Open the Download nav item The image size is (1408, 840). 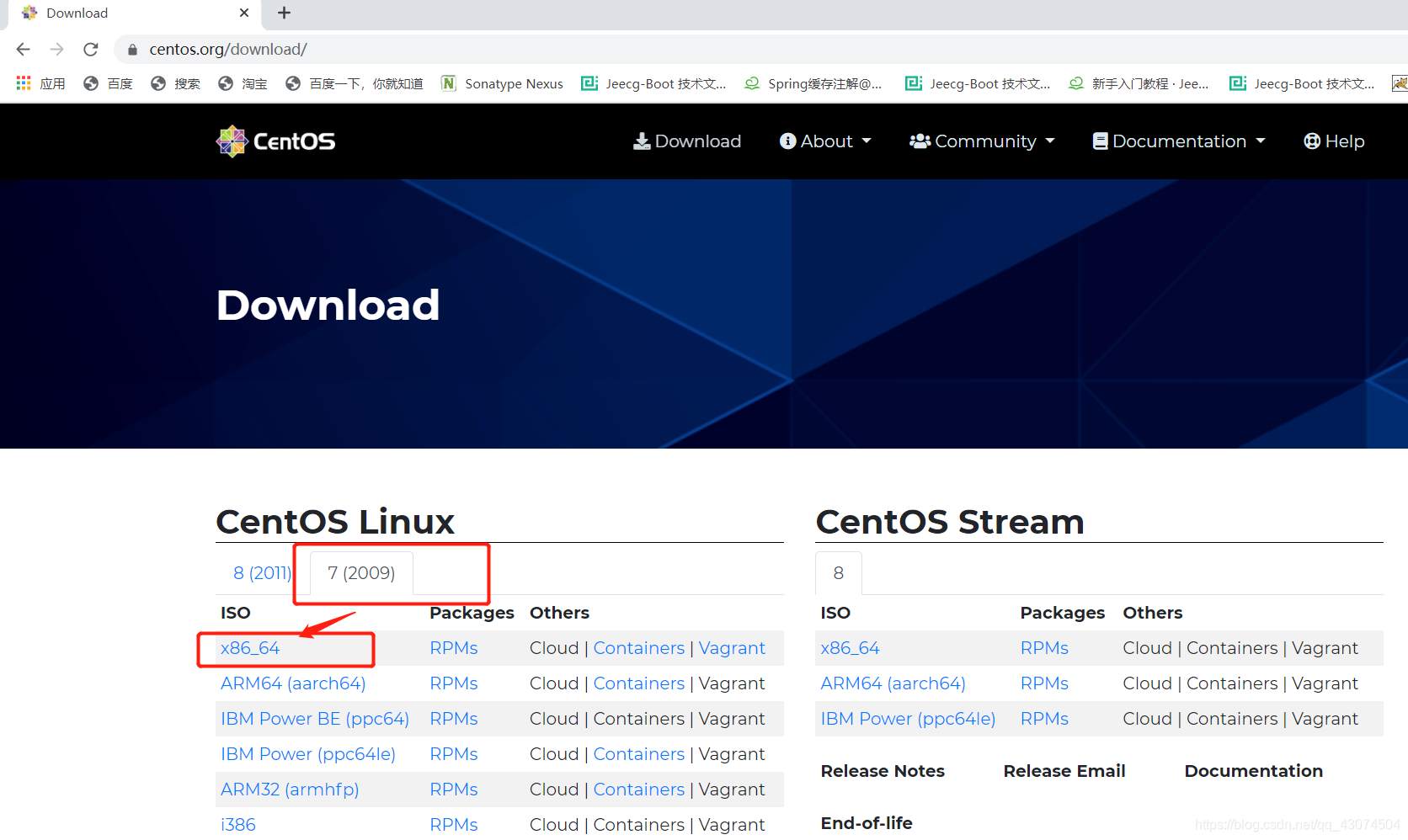pos(687,141)
